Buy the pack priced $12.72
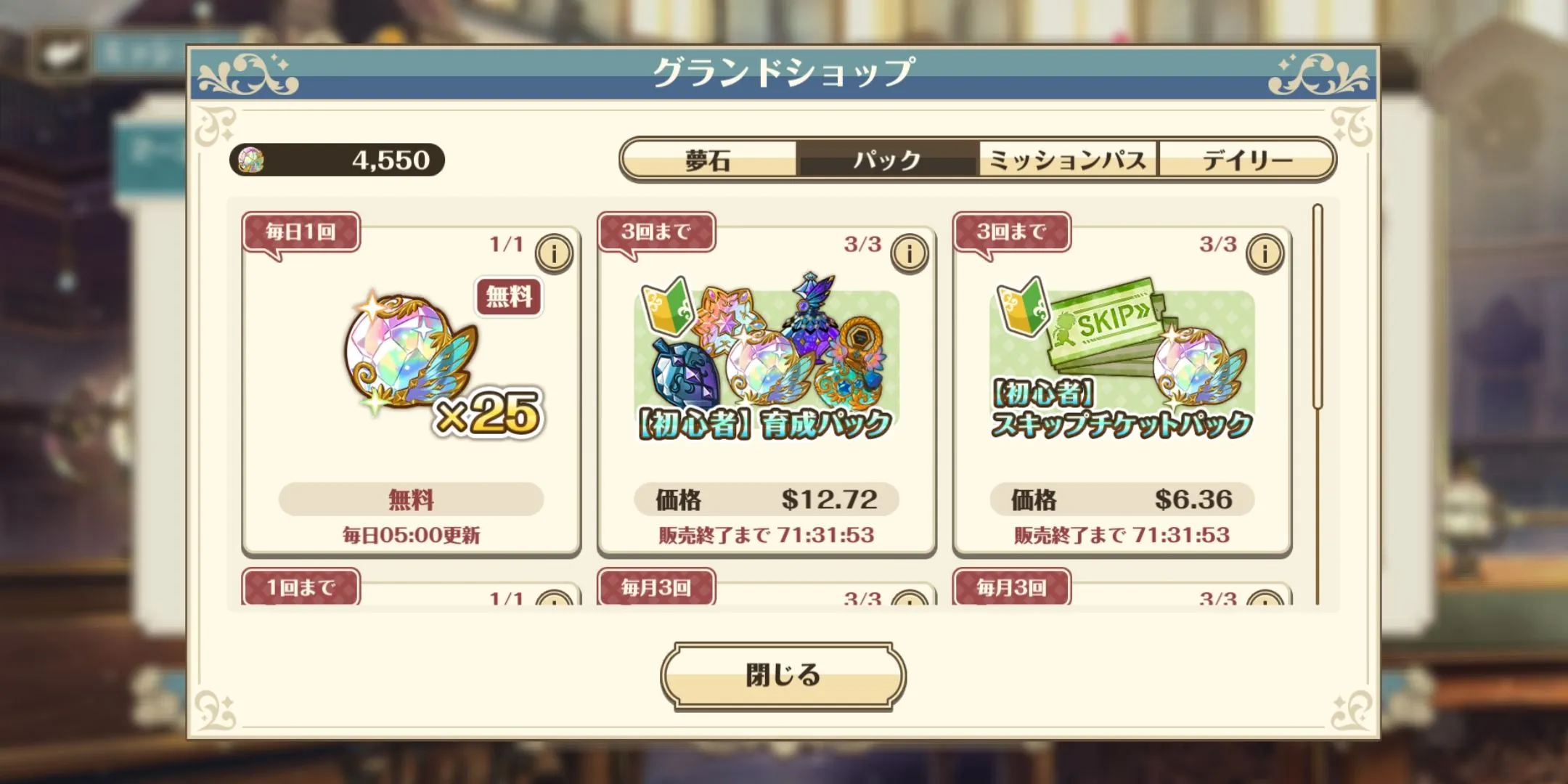The image size is (1568, 784). [x=767, y=499]
